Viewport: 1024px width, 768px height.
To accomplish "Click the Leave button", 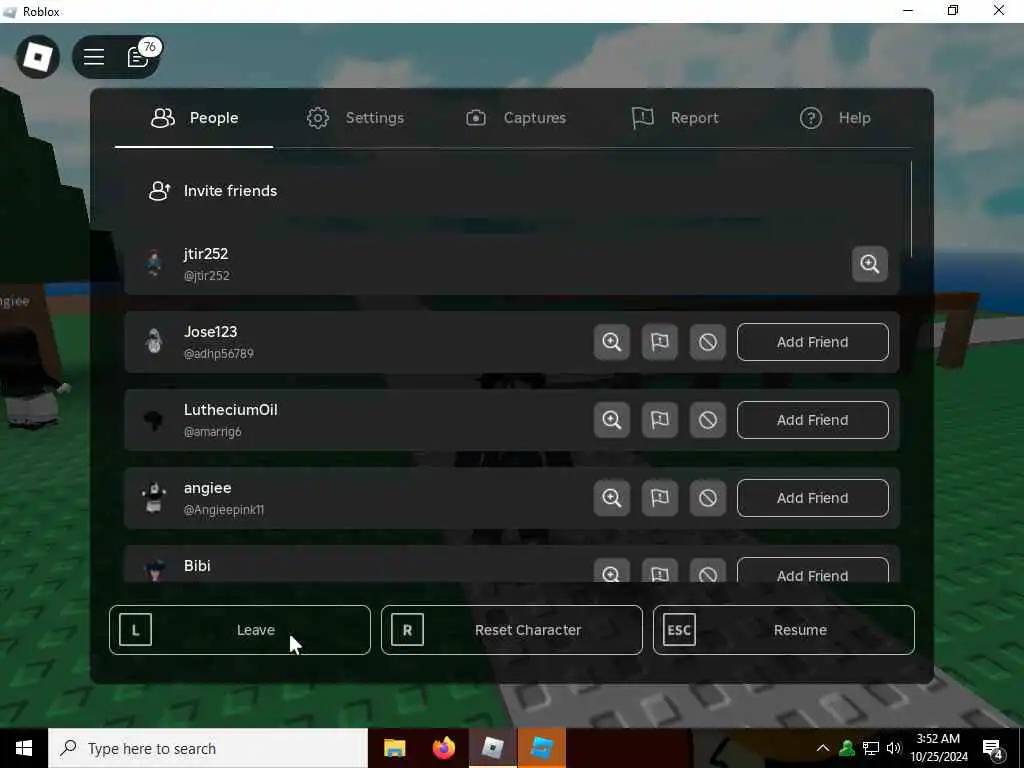I will coord(240,630).
